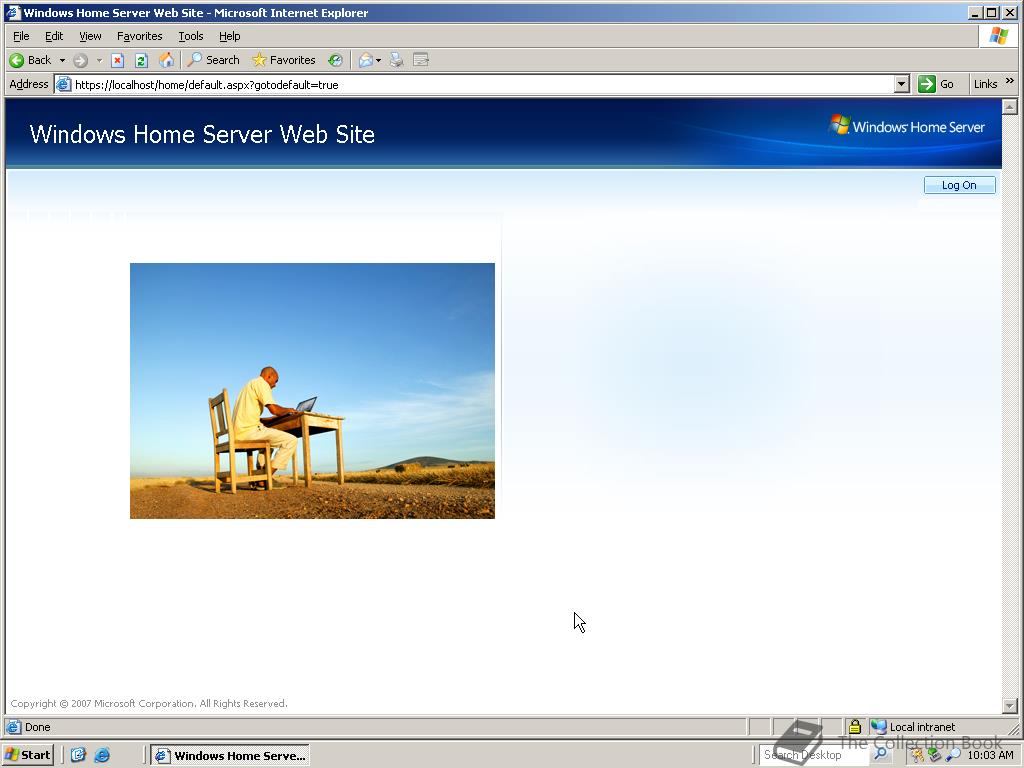Viewport: 1024px width, 768px height.
Task: Maximize the Internet Explorer window
Action: click(991, 12)
